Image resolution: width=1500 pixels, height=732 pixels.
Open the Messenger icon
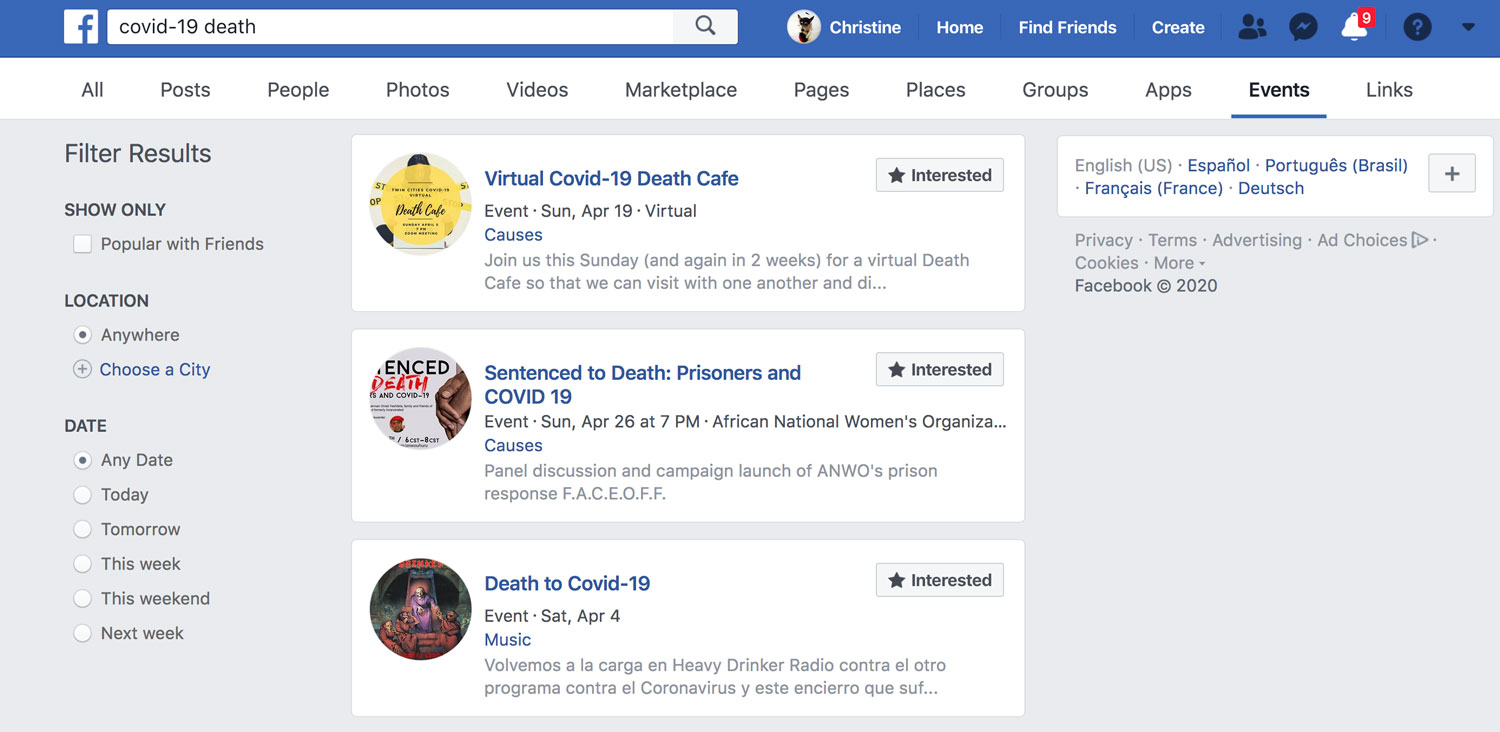pos(1302,27)
